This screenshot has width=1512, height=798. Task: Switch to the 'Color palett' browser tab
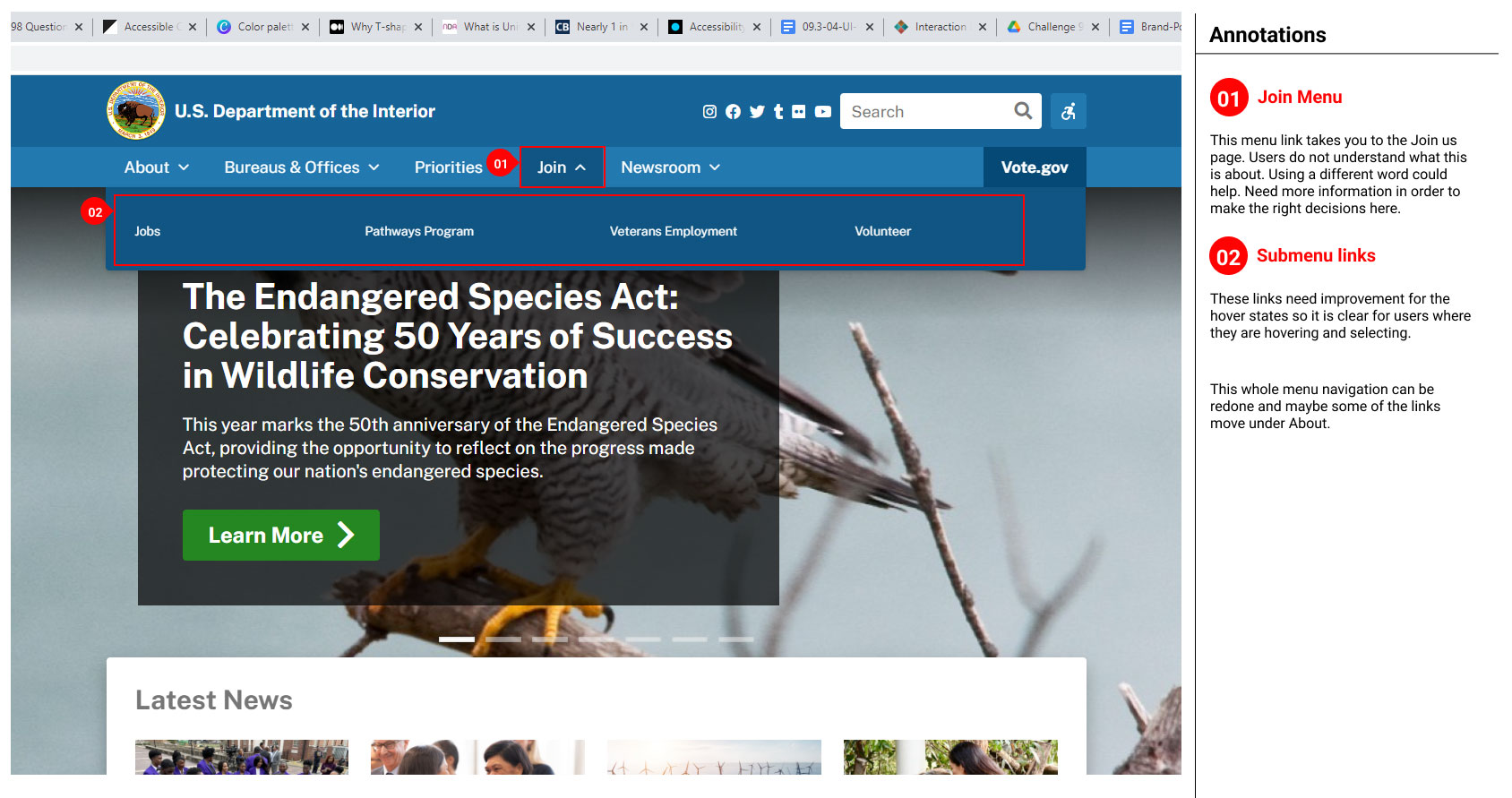click(262, 27)
